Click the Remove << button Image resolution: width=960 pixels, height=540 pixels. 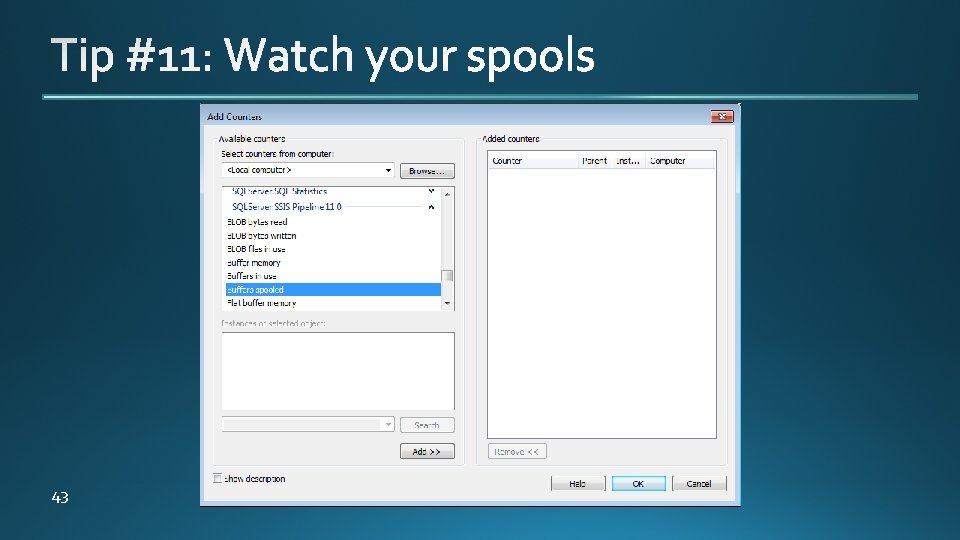517,451
